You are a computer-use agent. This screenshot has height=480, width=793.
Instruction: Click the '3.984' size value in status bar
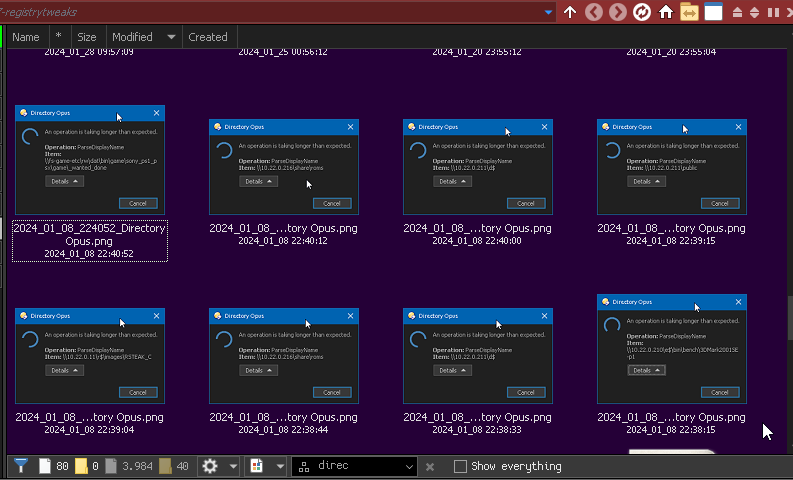[137, 466]
